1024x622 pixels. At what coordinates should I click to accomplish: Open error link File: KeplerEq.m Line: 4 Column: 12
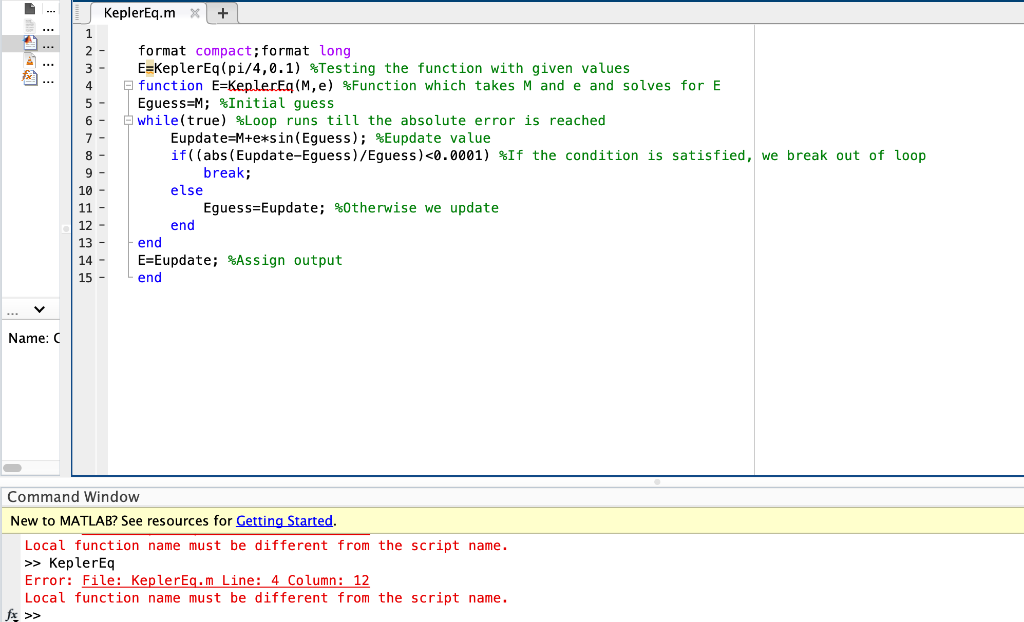point(225,580)
